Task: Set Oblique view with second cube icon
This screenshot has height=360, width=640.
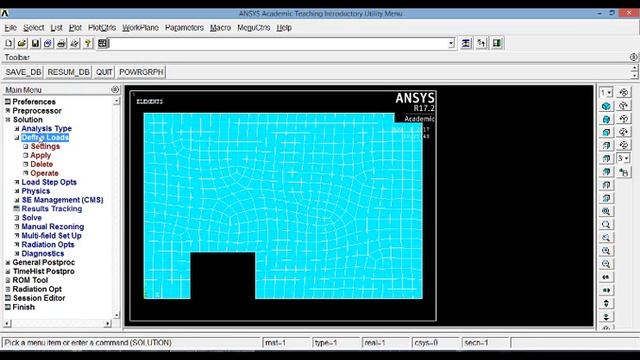Action: click(606, 119)
